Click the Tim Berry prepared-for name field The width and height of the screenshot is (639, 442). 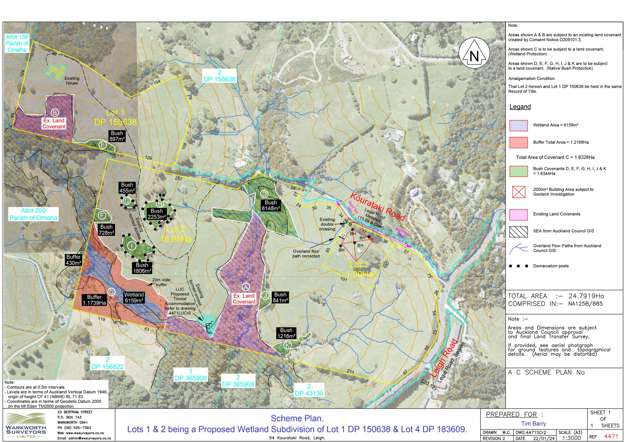click(526, 423)
